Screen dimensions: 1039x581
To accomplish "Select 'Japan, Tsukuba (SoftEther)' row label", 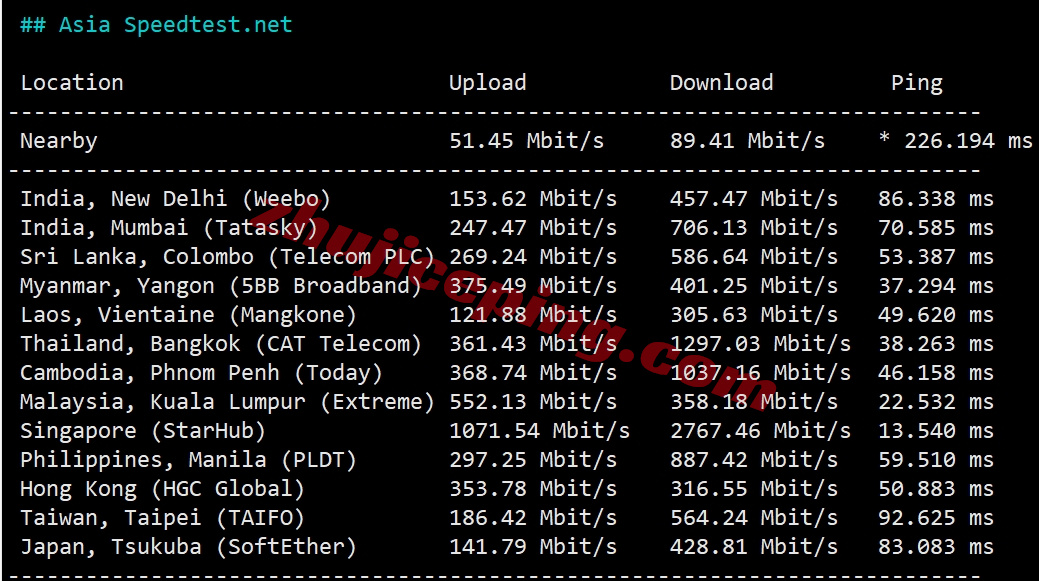I will coord(188,547).
